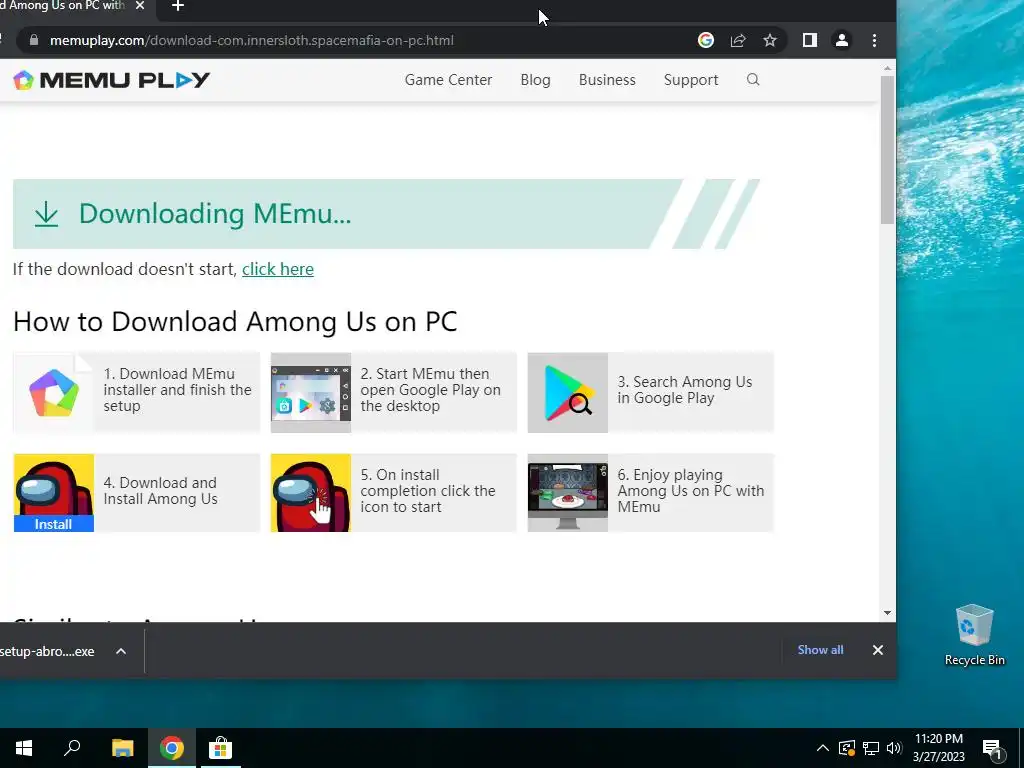This screenshot has width=1024, height=768.
Task: Click the Downloading MEmu banner text
Action: pyautogui.click(x=215, y=214)
